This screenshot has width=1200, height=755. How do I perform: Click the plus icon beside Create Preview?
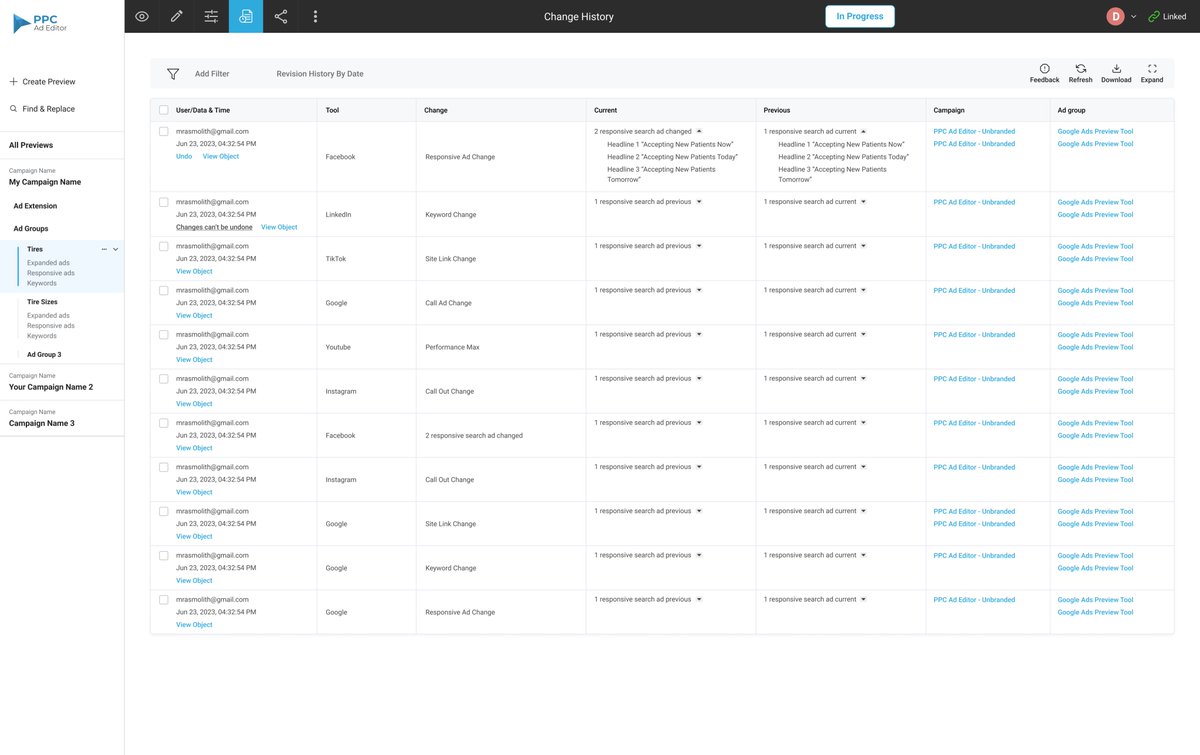13,82
